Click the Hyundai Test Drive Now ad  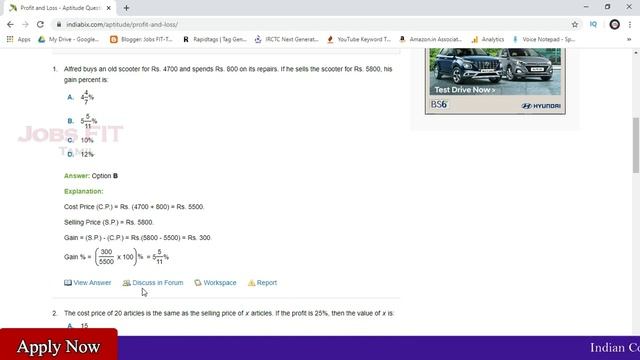pos(495,81)
